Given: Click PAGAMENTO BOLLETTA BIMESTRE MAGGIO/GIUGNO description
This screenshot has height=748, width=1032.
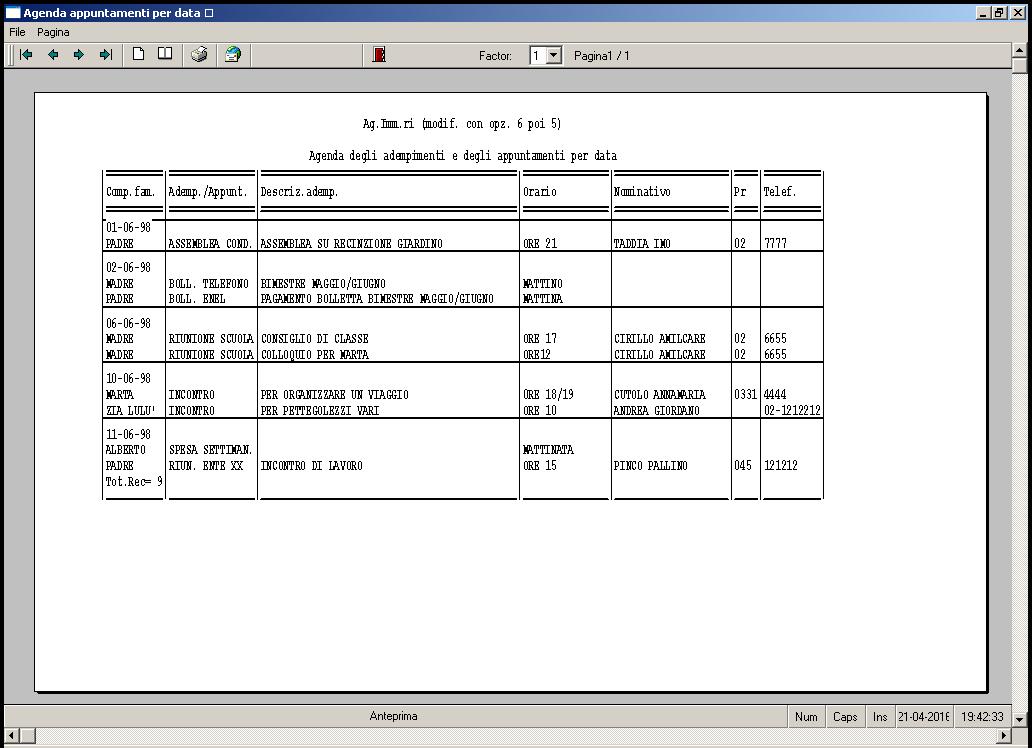Looking at the screenshot, I should [377, 299].
